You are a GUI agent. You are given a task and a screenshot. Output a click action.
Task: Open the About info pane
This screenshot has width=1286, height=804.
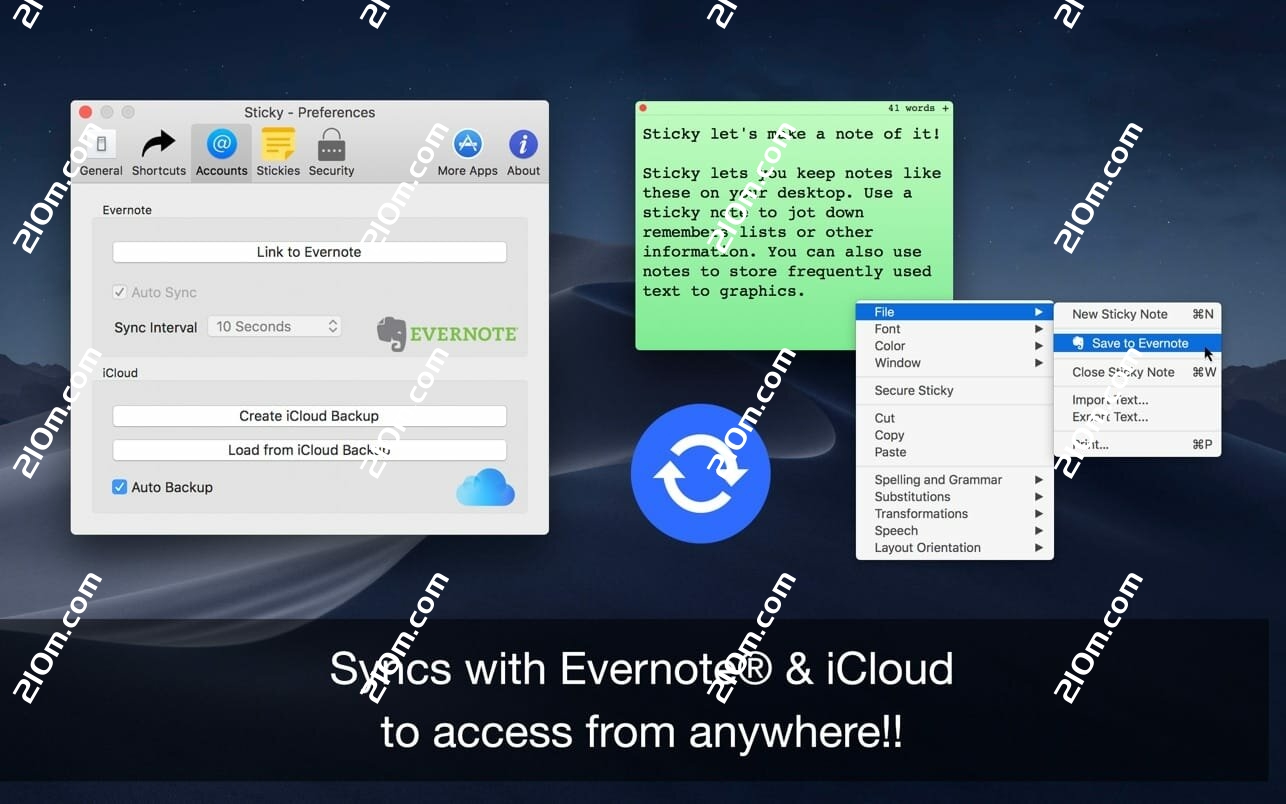pos(523,154)
